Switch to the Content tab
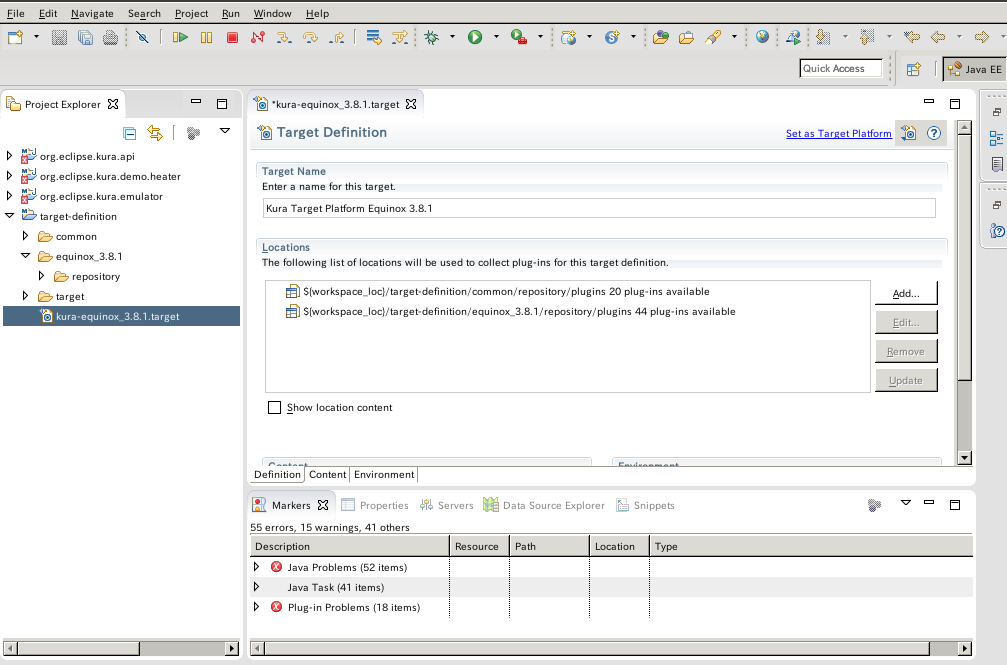This screenshot has height=665, width=1007. [328, 474]
